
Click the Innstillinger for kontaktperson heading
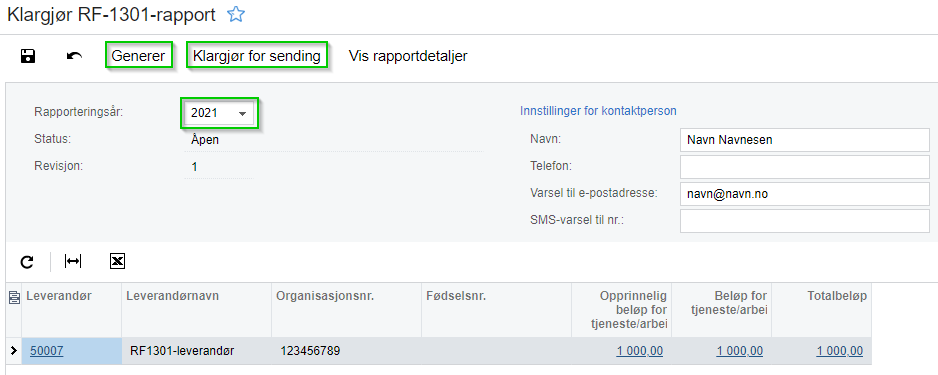point(598,111)
